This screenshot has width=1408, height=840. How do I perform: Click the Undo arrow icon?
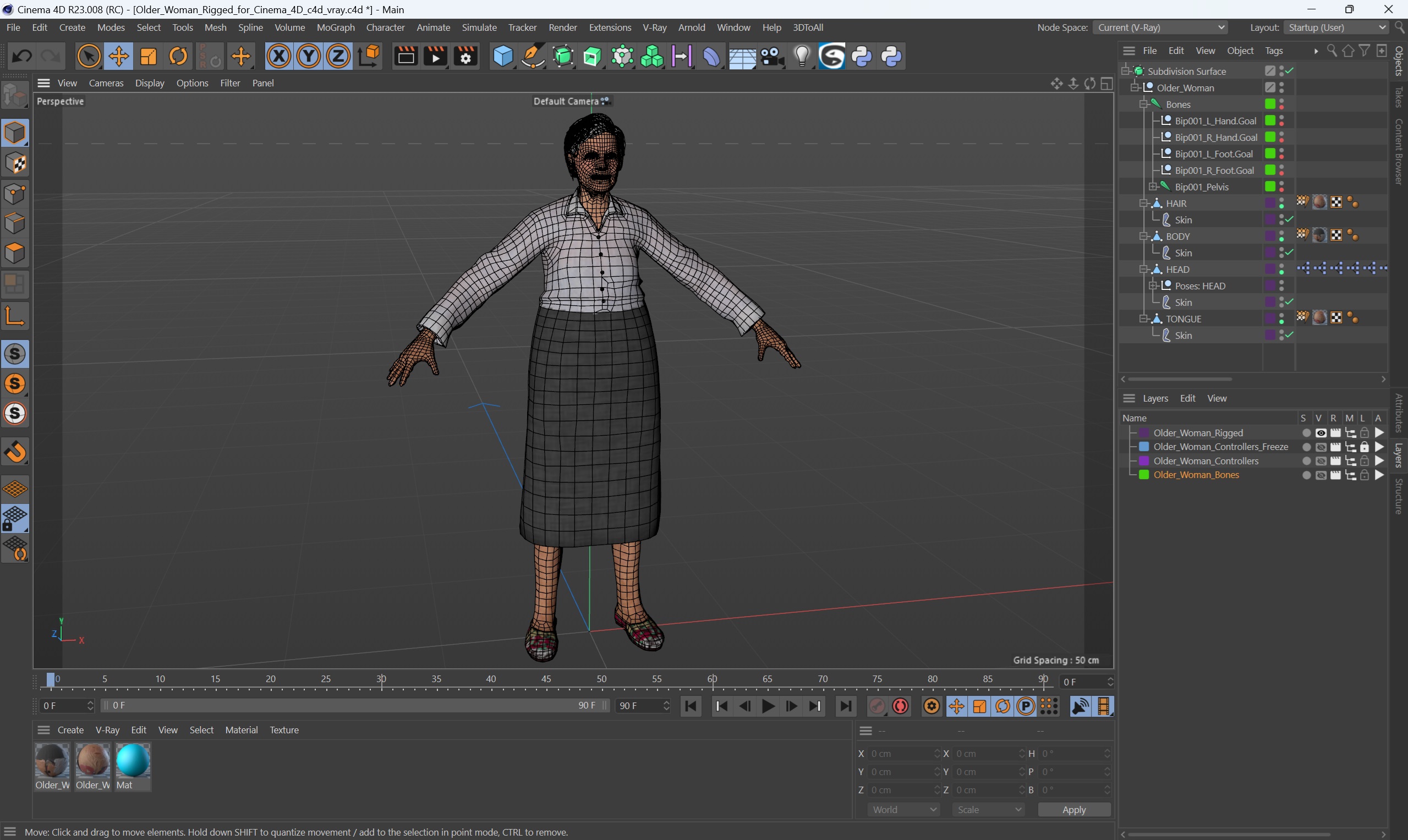pyautogui.click(x=21, y=56)
